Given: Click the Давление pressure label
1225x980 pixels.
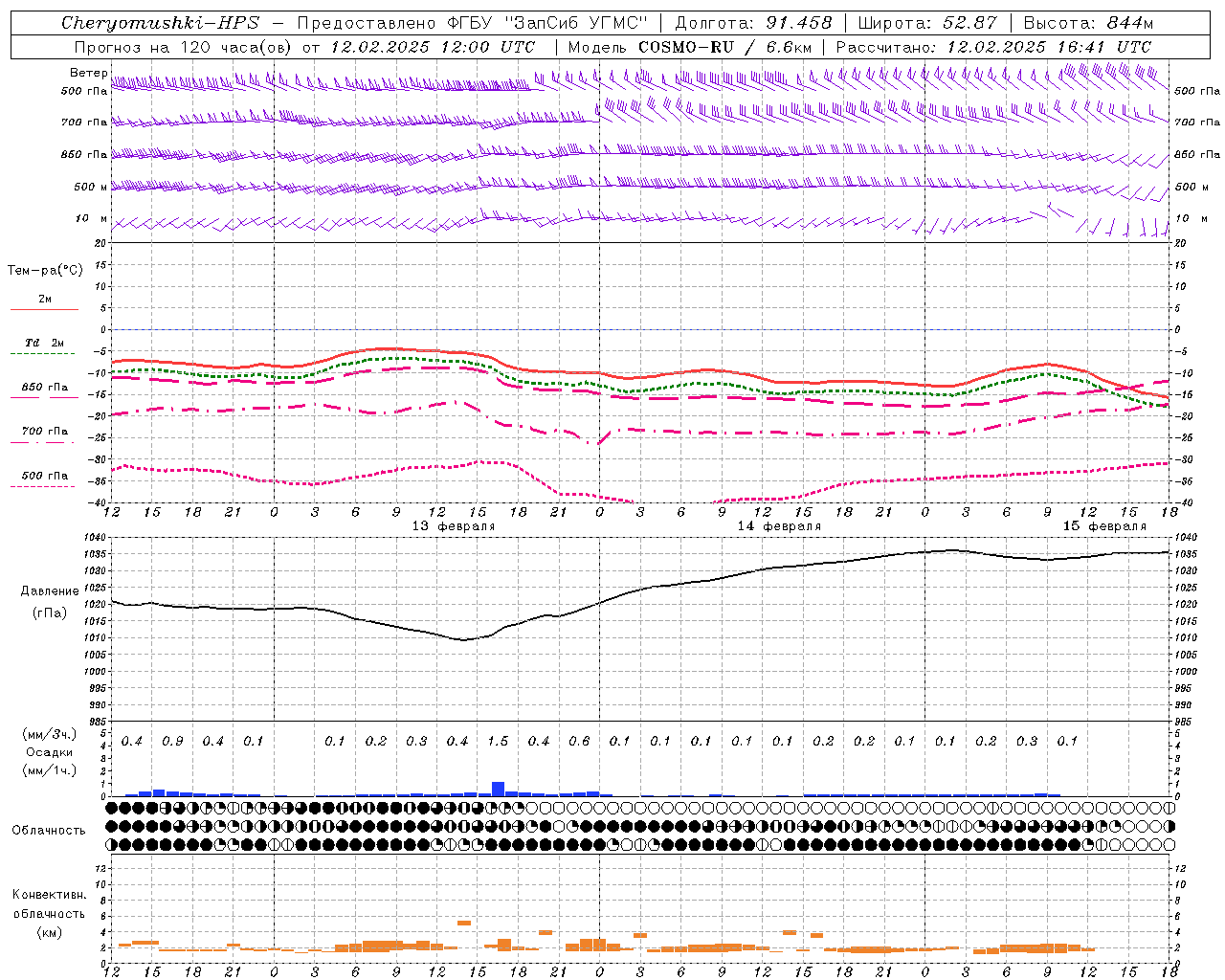Looking at the screenshot, I should (50, 591).
